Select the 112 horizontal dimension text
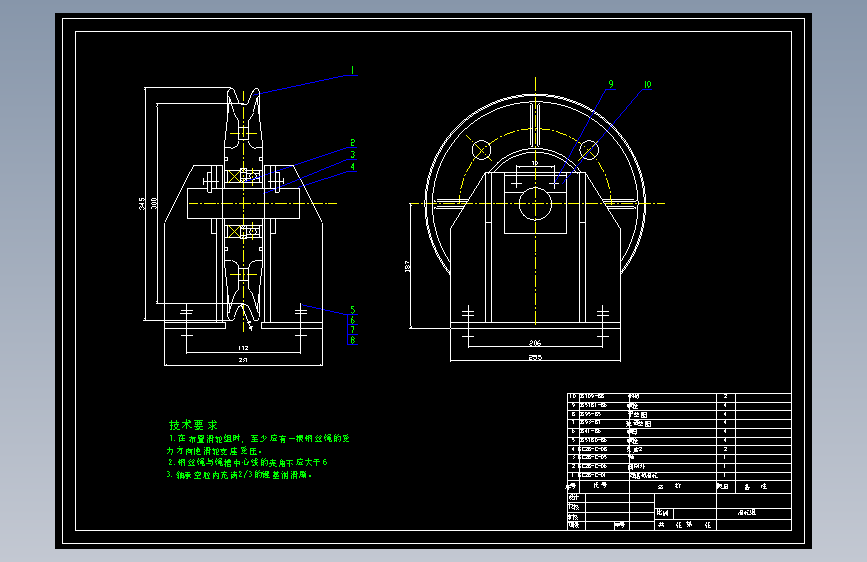Screen dimensions: 867x562 click(243, 348)
